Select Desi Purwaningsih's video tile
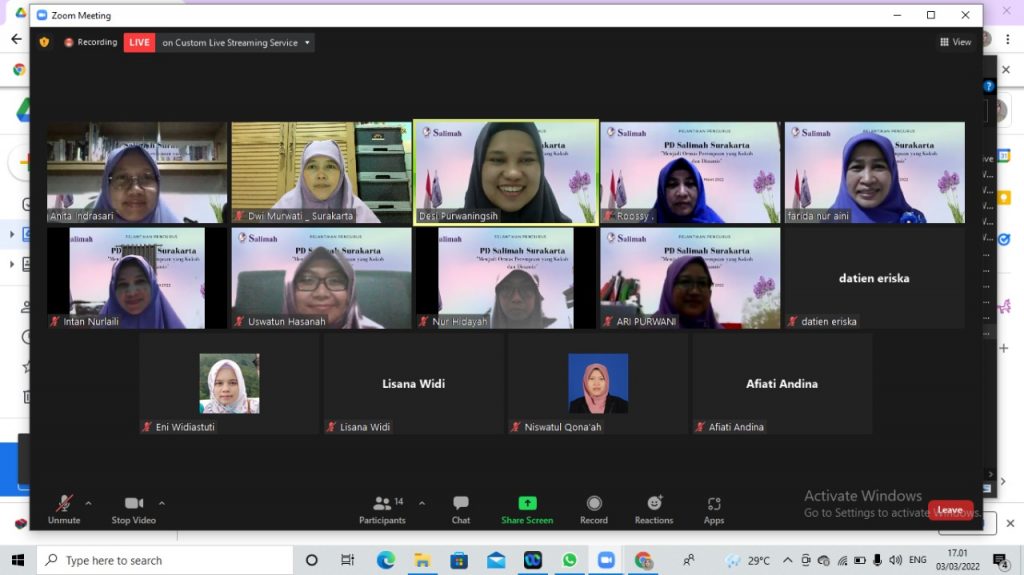The height and width of the screenshot is (575, 1024). pyautogui.click(x=505, y=172)
